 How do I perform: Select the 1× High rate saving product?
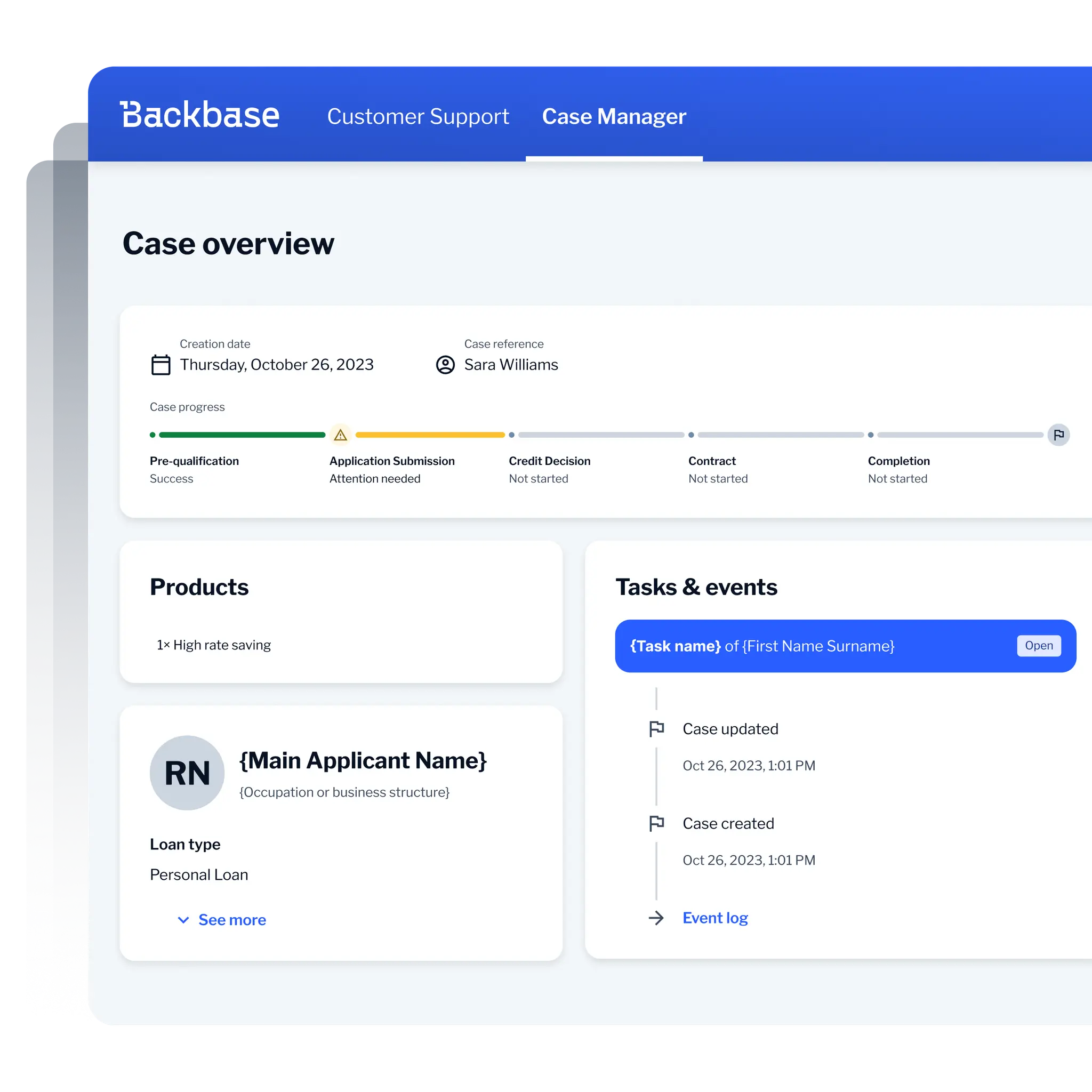(x=214, y=645)
